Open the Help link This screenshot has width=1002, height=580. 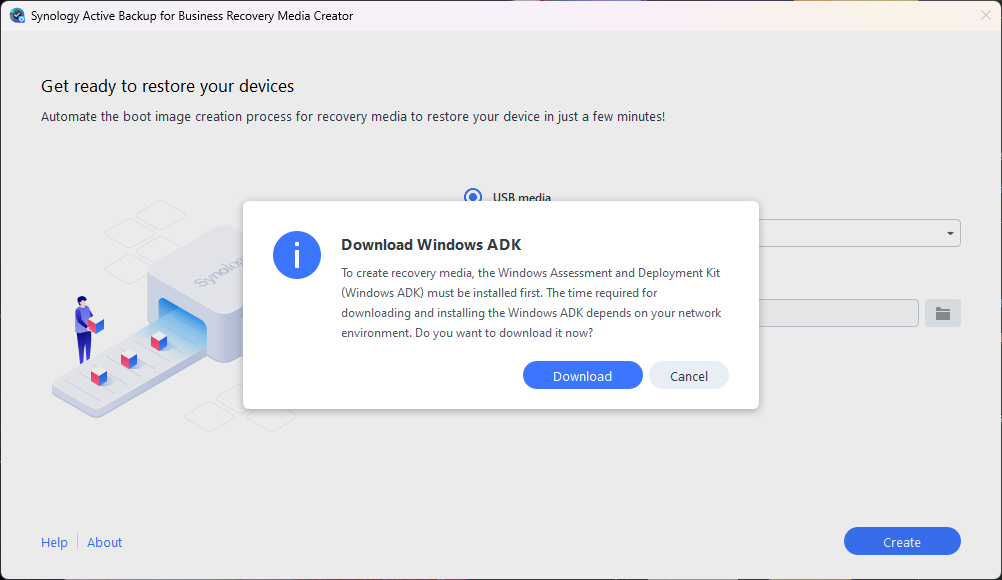(x=54, y=542)
